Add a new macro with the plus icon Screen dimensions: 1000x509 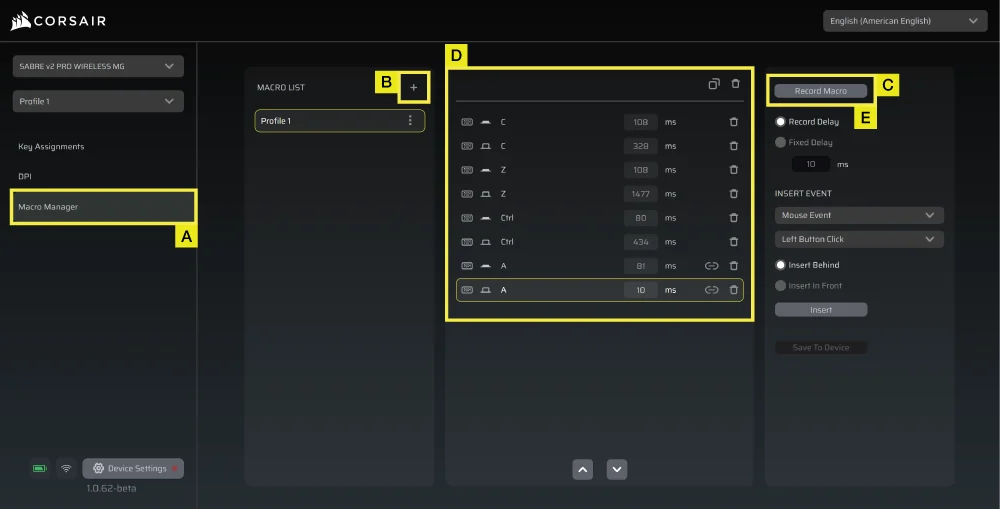click(x=413, y=88)
